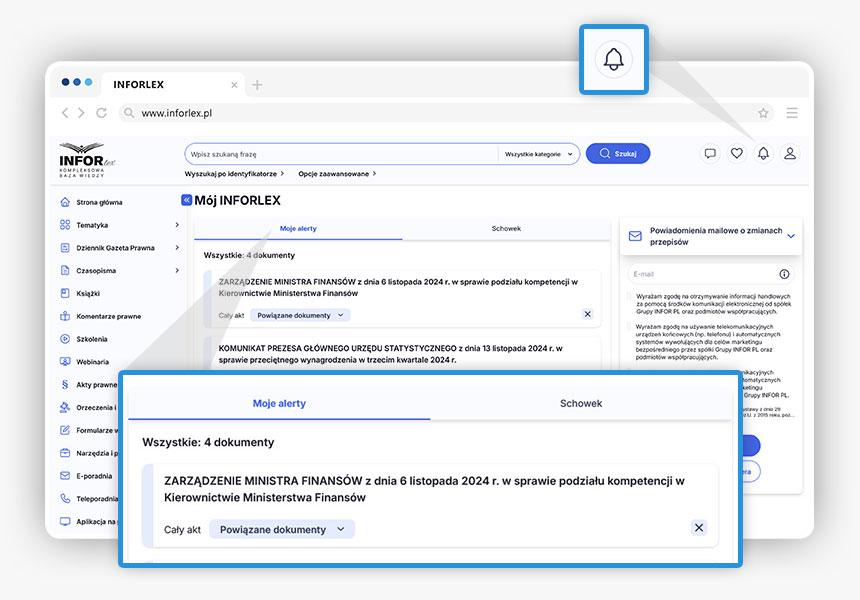Image resolution: width=860 pixels, height=600 pixels.
Task: Open the 'Wszystkie kategorie' dropdown
Action: point(540,154)
